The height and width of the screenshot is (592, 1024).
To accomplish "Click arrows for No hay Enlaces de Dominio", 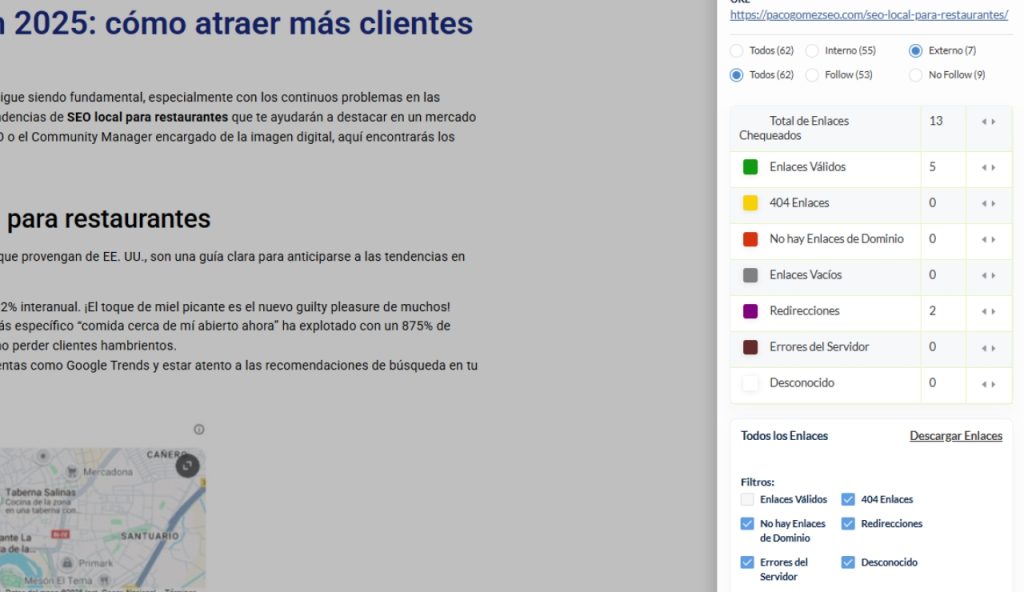I will 988,240.
